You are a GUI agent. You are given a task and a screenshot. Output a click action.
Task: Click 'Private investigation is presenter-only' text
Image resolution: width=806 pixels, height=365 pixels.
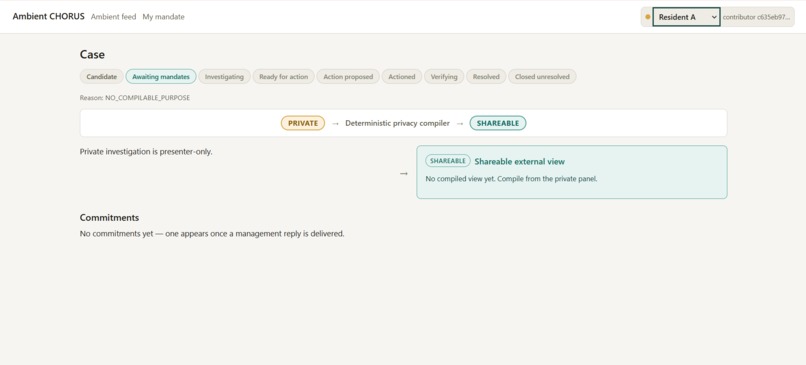tap(146, 152)
